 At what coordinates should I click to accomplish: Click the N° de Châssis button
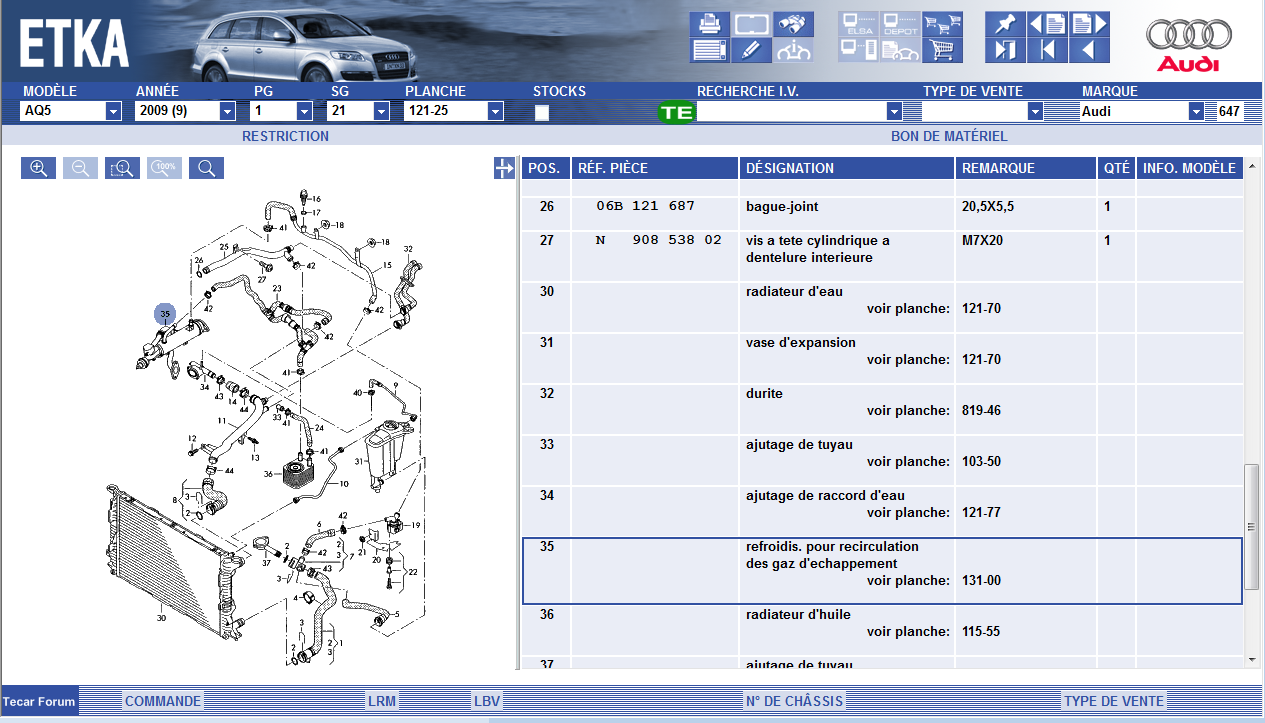794,701
